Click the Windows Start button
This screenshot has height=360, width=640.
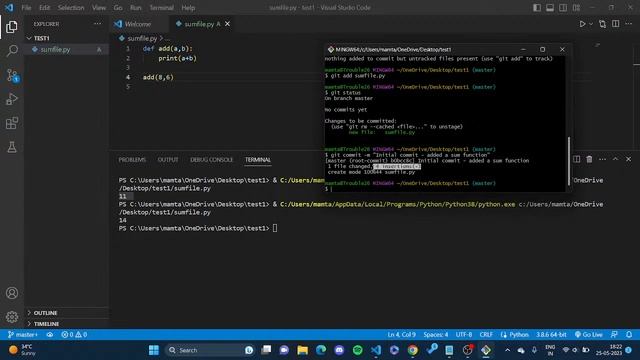[x=154, y=350]
